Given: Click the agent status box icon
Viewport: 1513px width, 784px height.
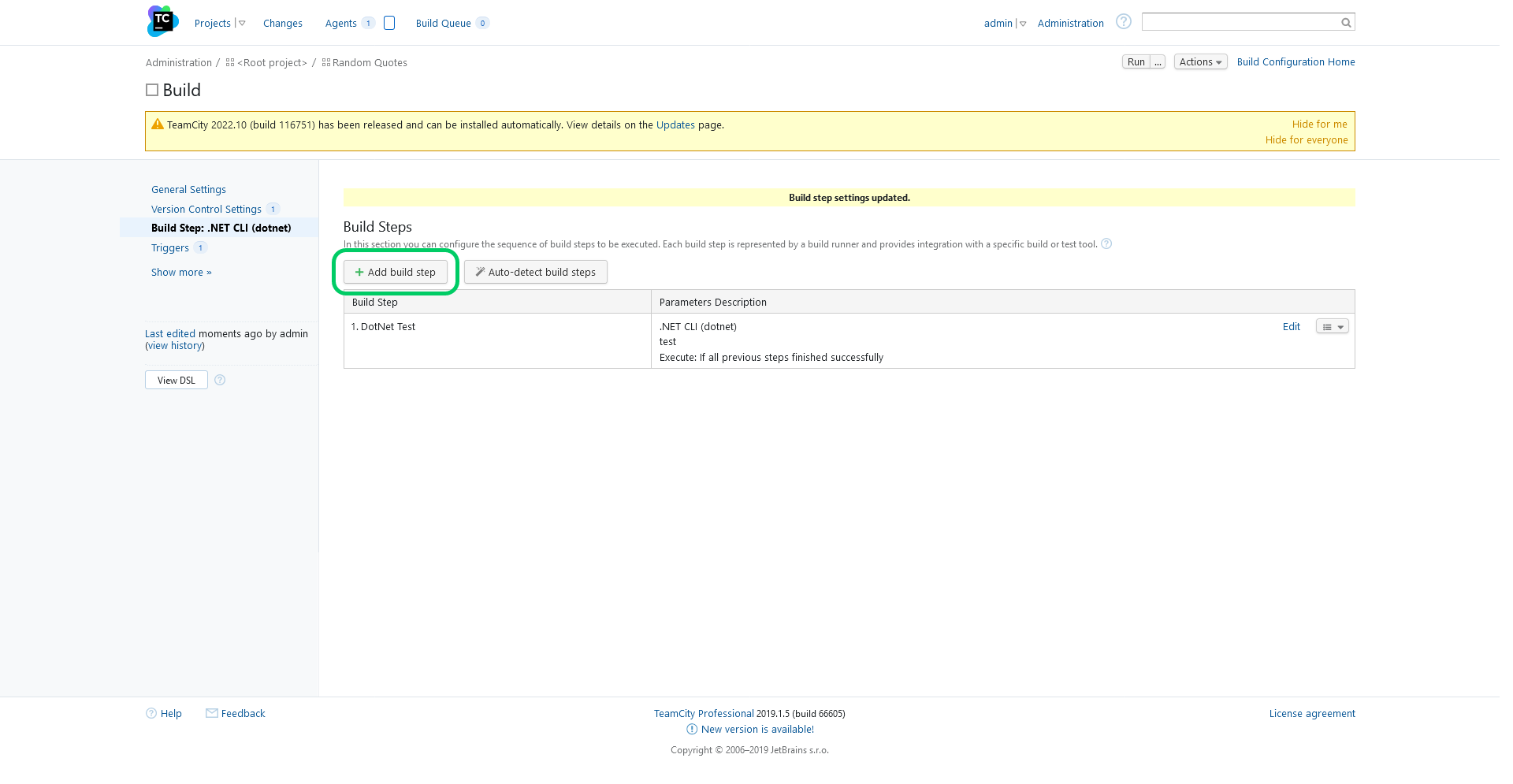Looking at the screenshot, I should [x=389, y=23].
